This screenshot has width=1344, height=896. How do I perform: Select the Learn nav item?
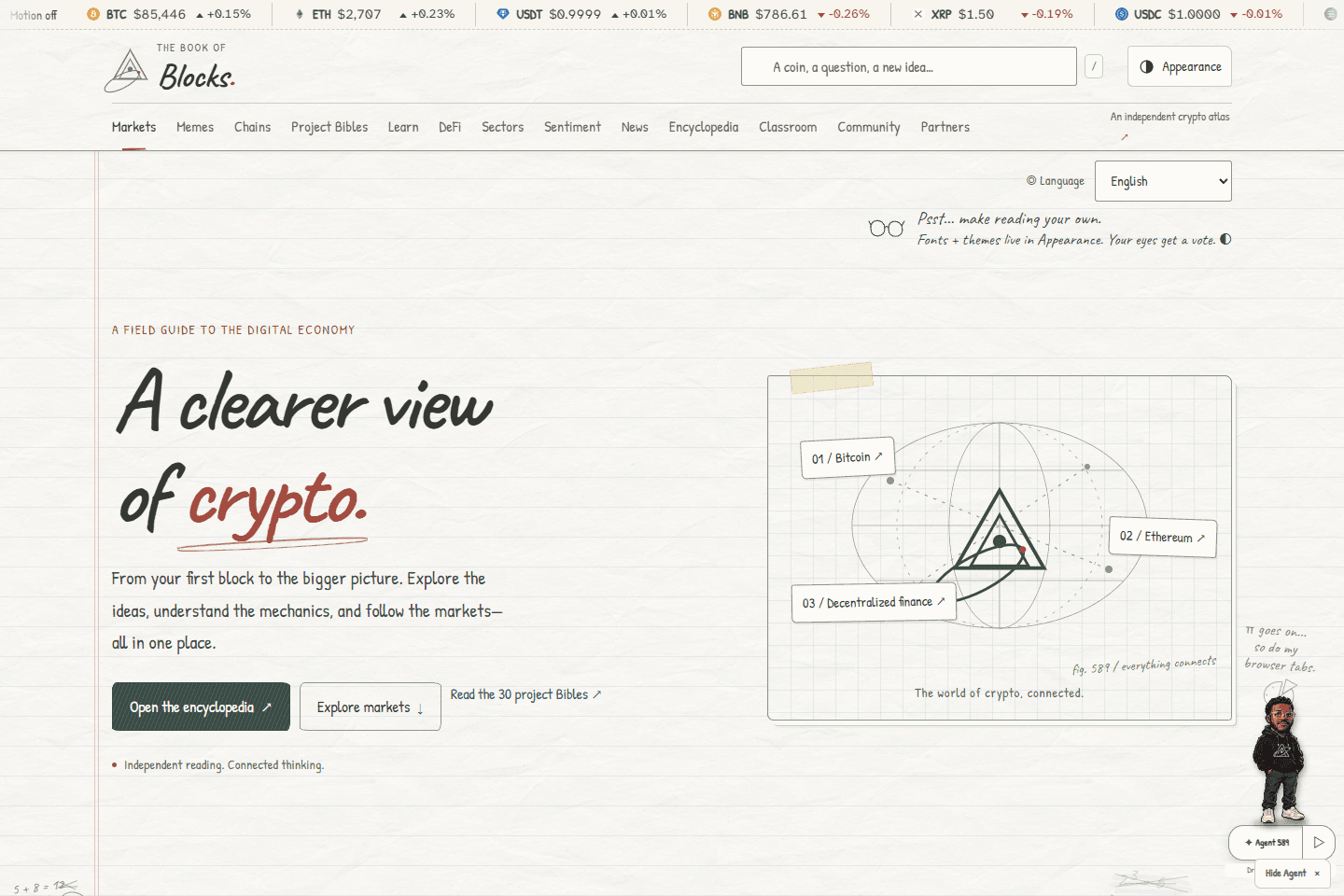[x=403, y=127]
